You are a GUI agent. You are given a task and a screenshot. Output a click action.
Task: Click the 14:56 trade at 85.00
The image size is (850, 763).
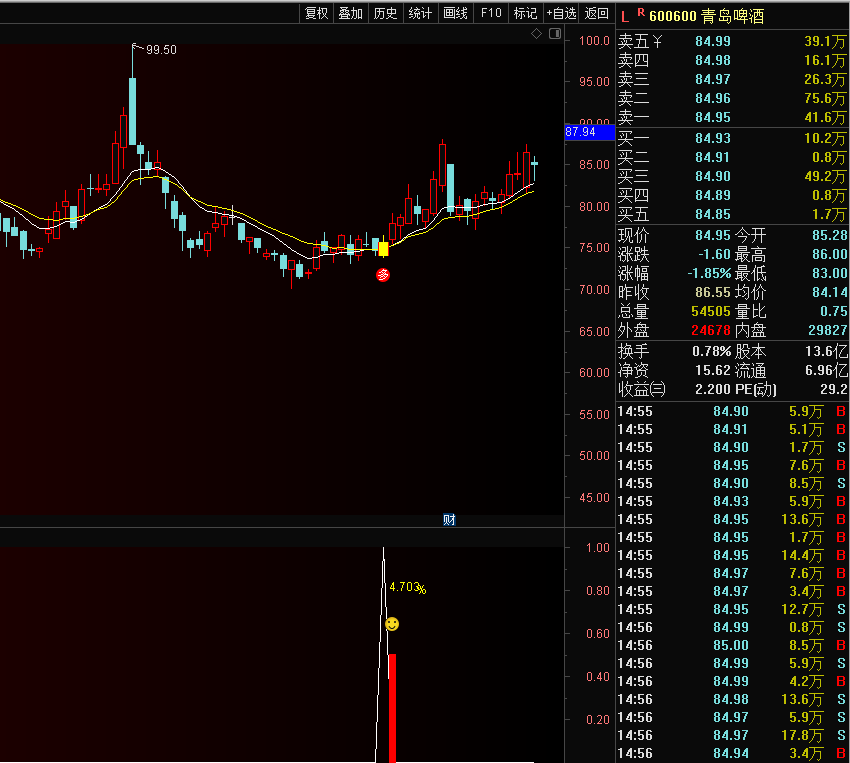coord(732,645)
